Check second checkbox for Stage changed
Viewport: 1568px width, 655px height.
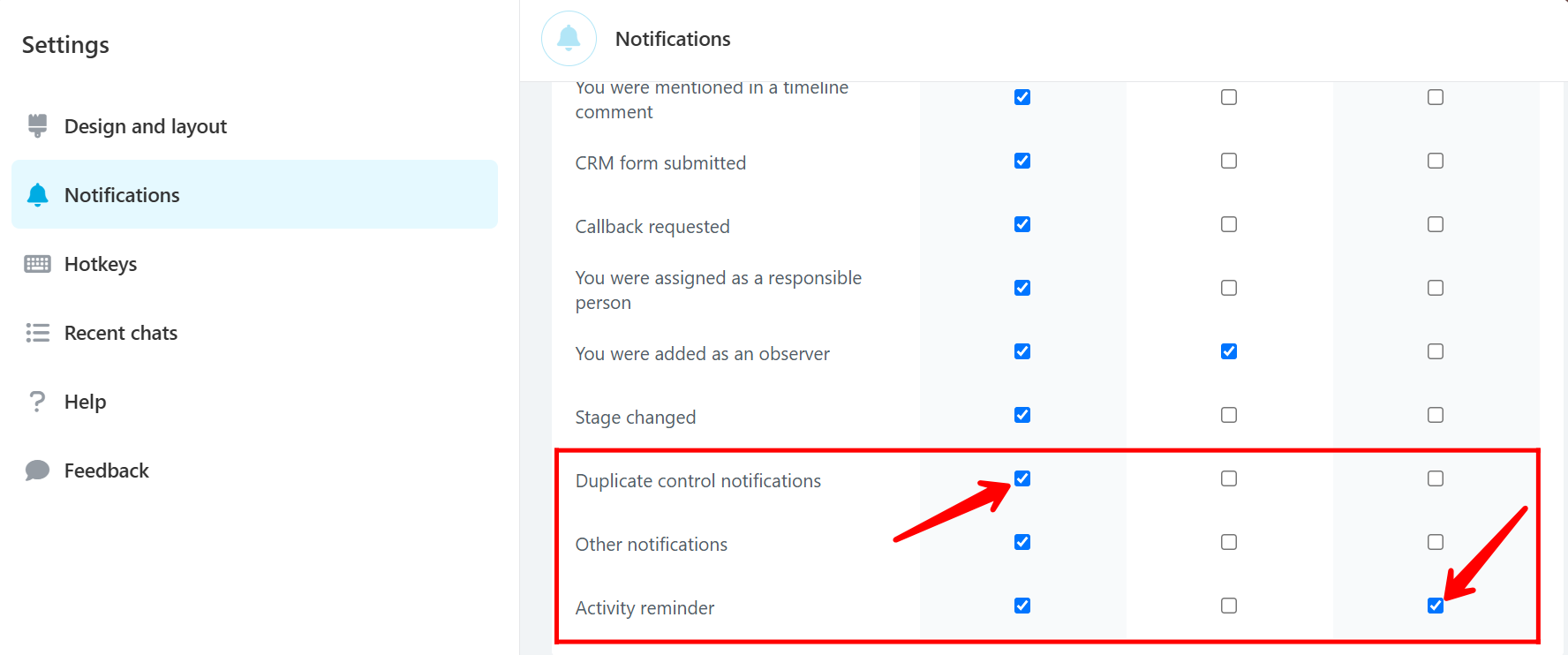click(x=1229, y=415)
